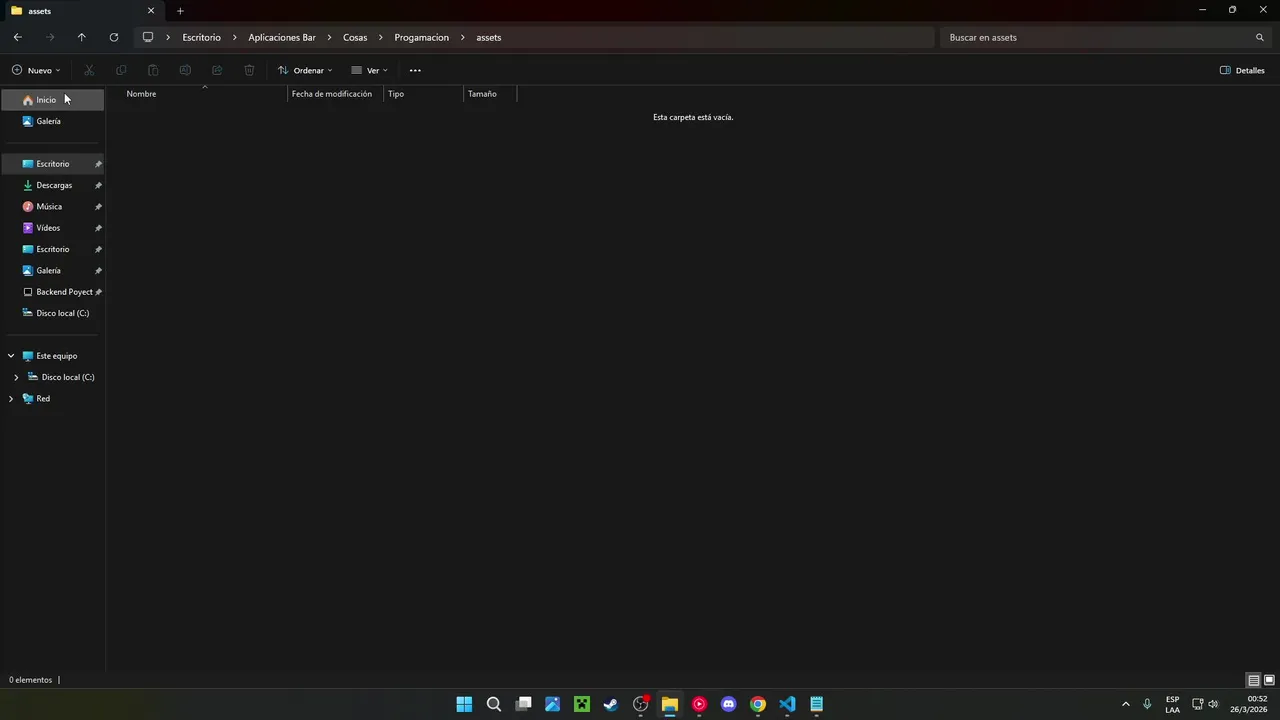1280x720 pixels.
Task: Go up one folder level
Action: coord(82,37)
